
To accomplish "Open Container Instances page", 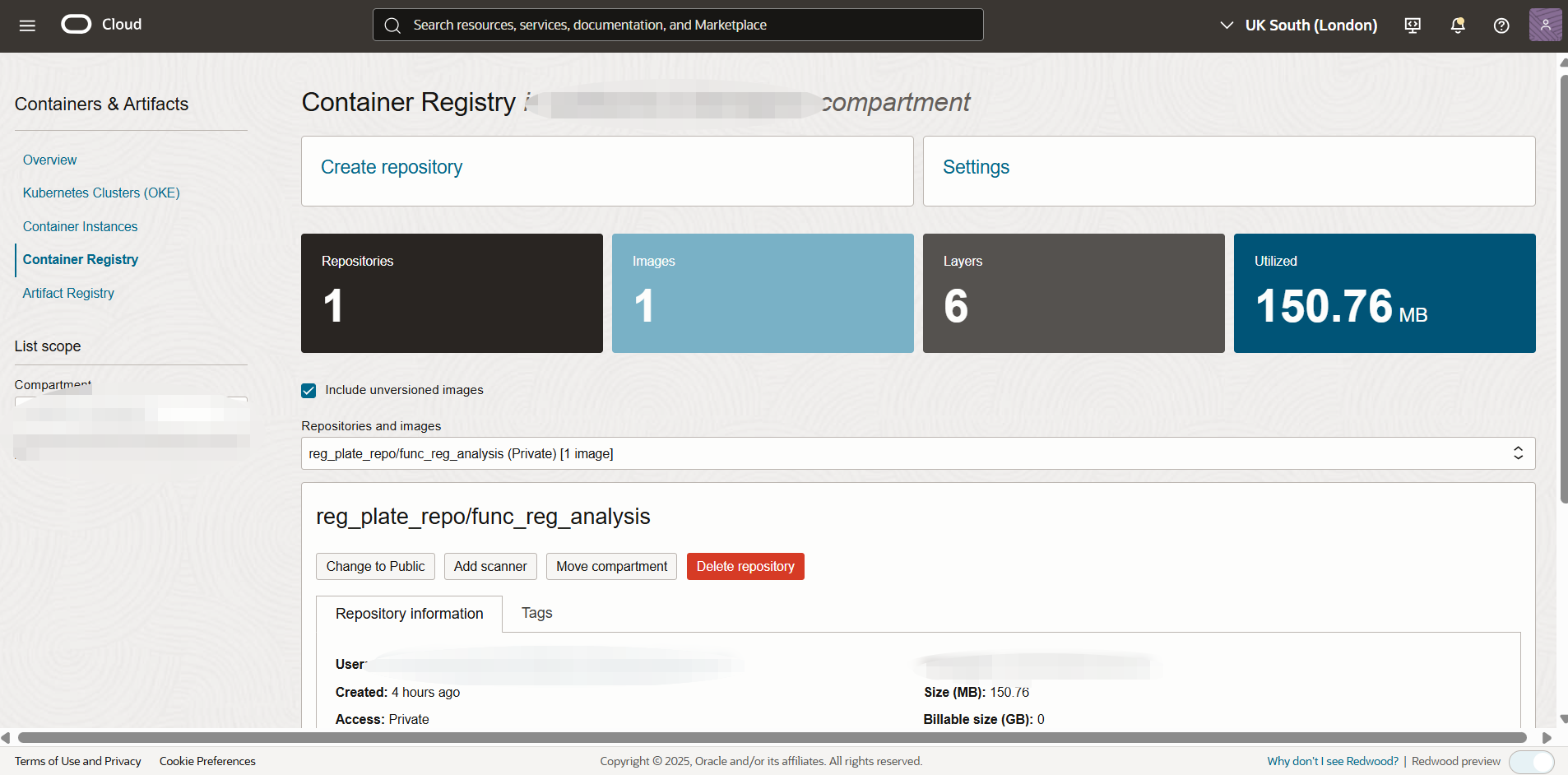I will (80, 226).
